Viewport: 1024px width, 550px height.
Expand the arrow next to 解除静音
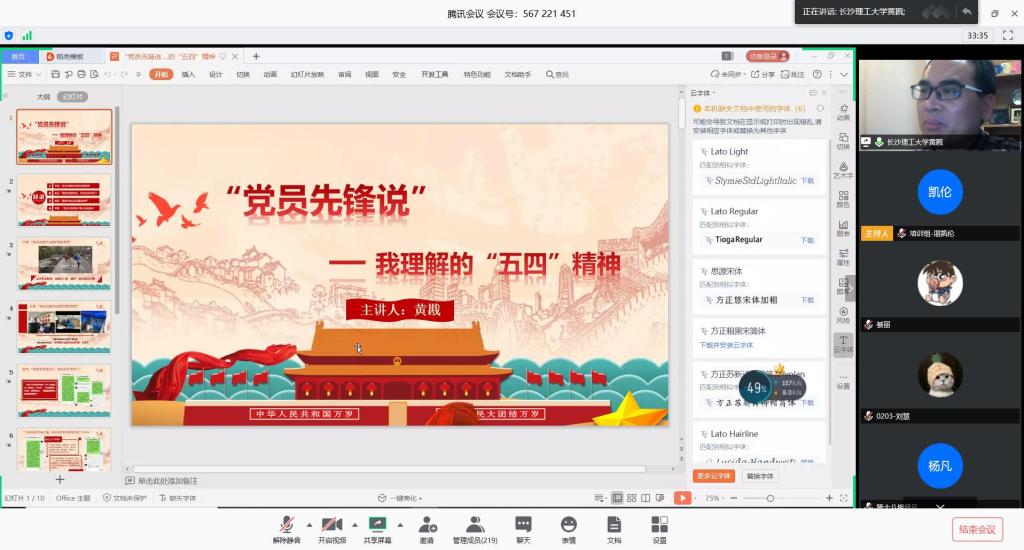click(309, 524)
